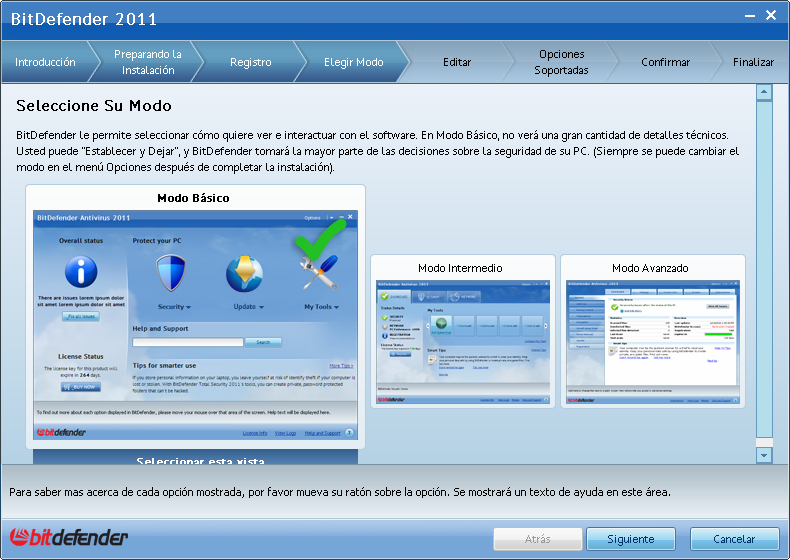Expand the Update dropdown in preview
This screenshot has height=560, width=790.
tap(248, 306)
